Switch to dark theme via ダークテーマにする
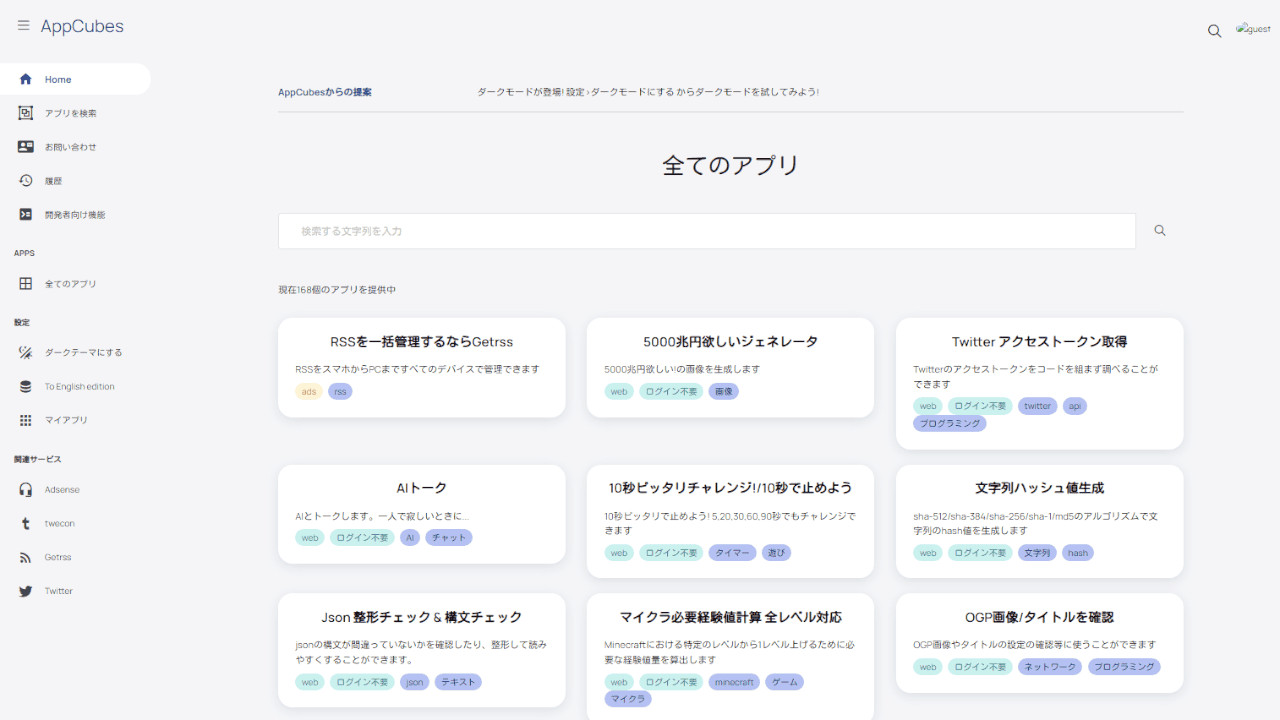 coord(75,352)
